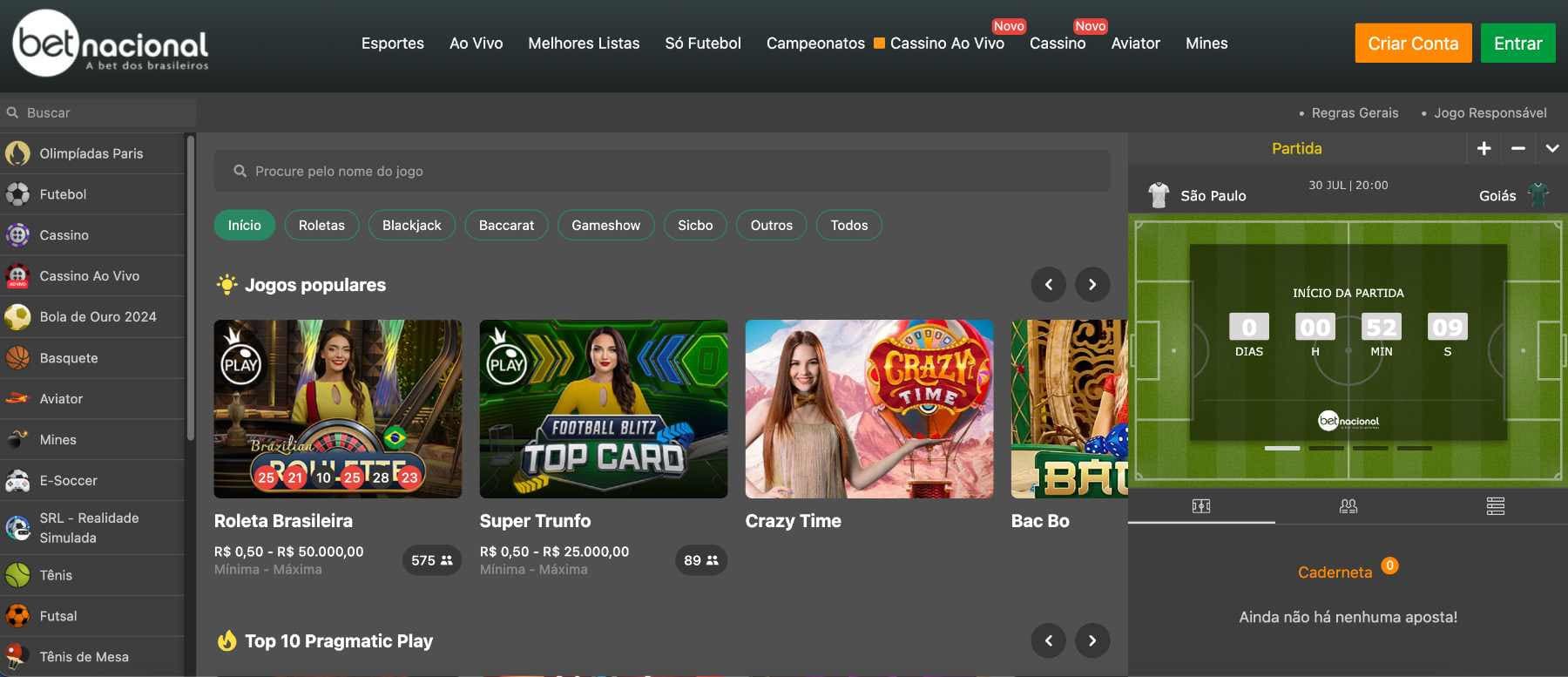Click the Aviator plane icon in sidebar
Viewport: 1568px width, 677px height.
coord(17,399)
